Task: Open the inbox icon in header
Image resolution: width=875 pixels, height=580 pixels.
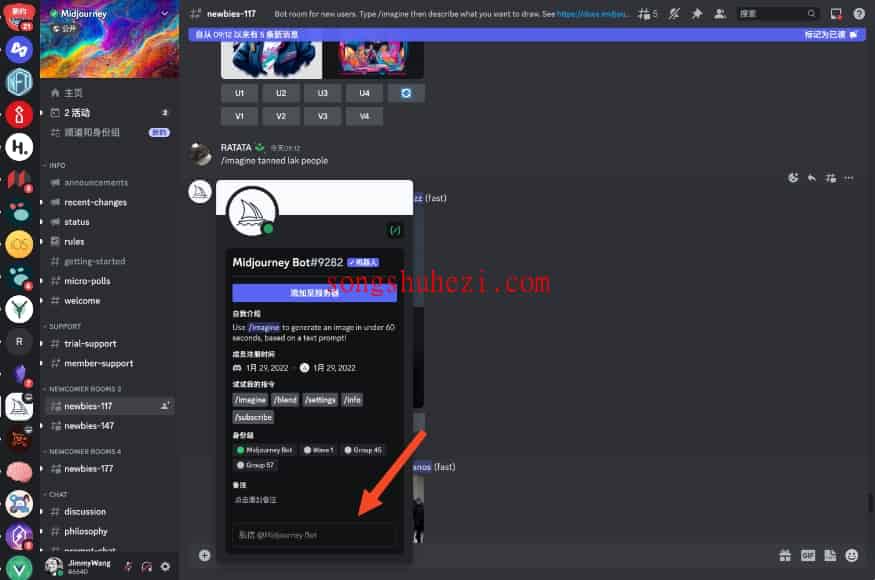Action: point(836,13)
